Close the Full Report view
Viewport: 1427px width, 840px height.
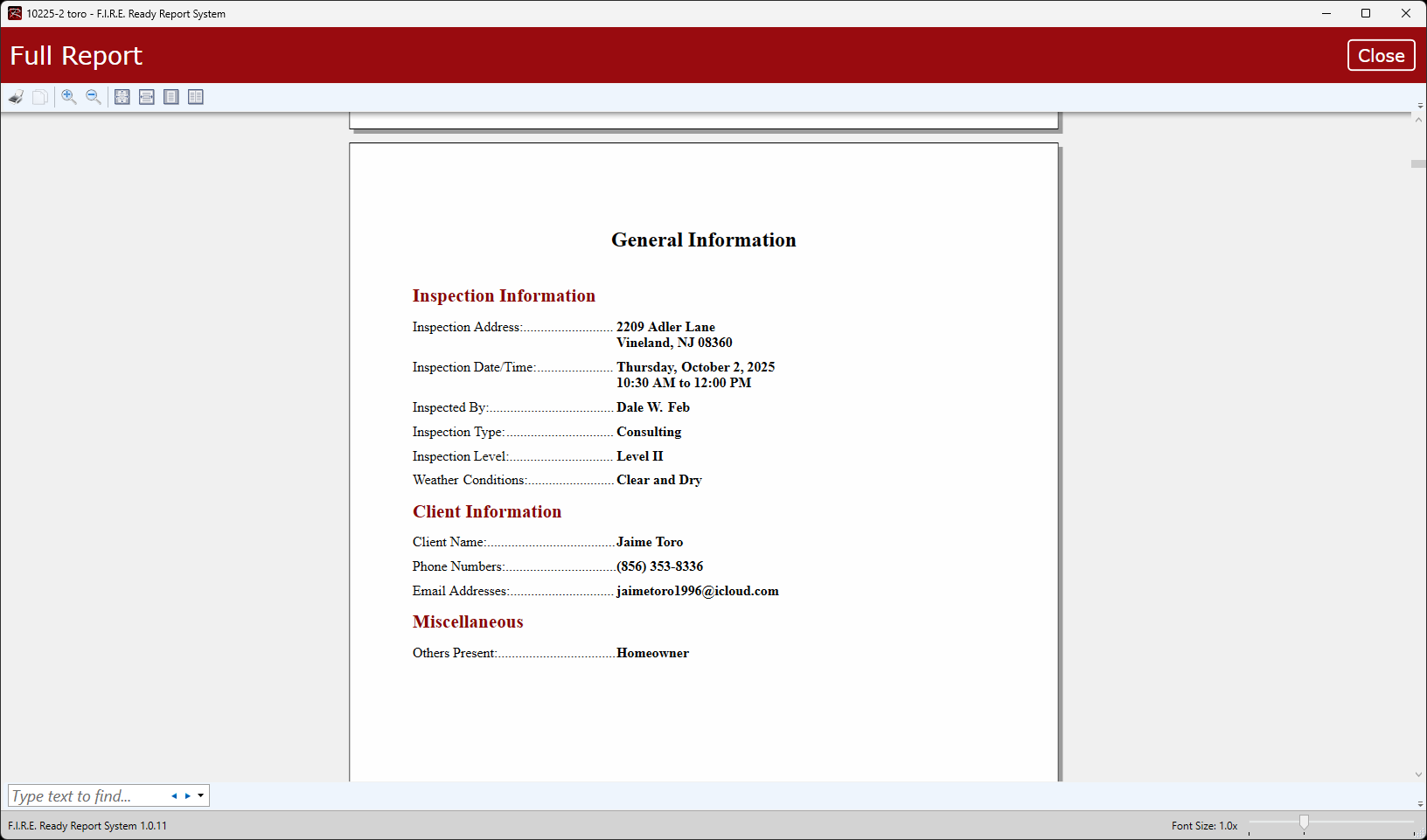tap(1381, 55)
